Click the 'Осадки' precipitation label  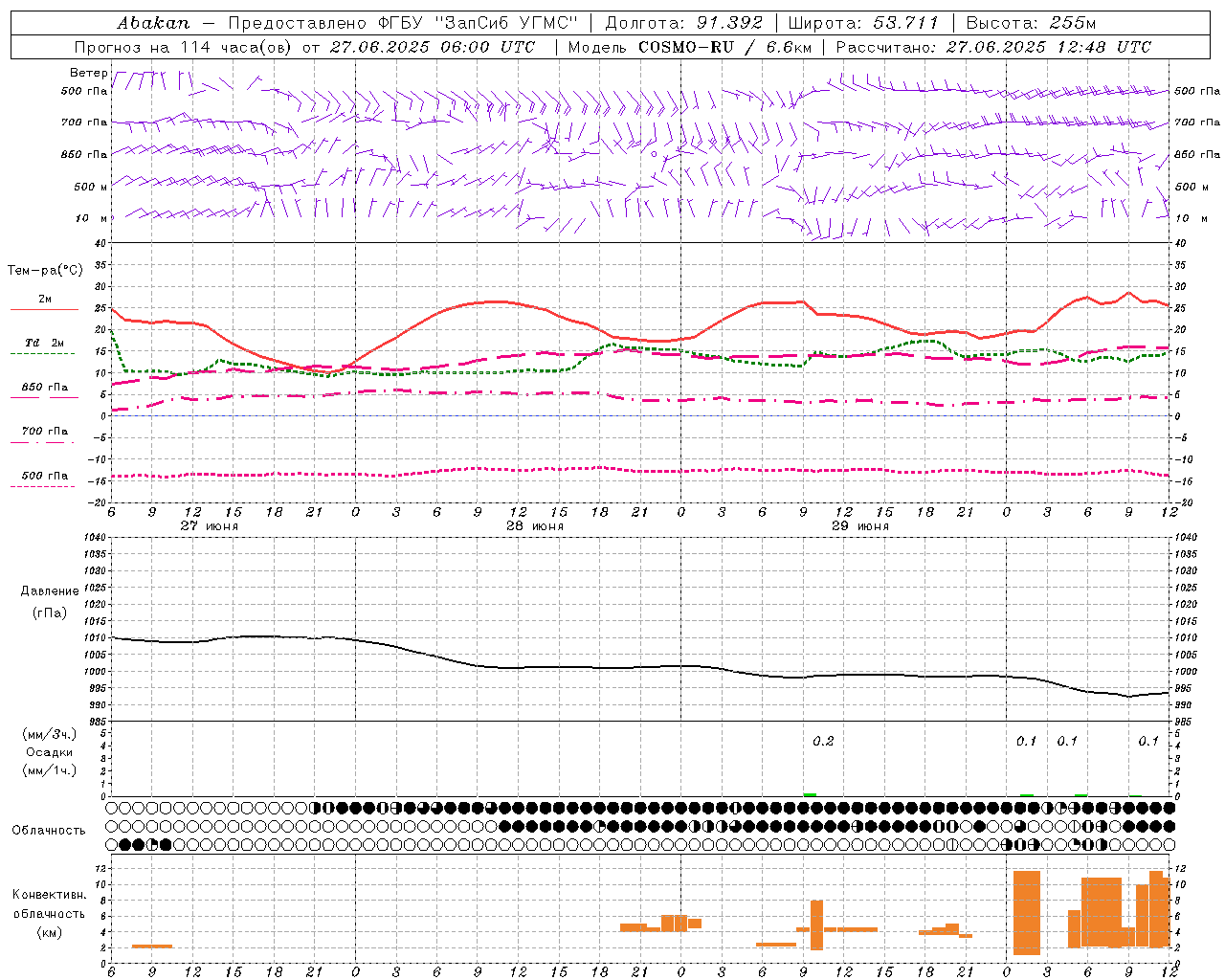49,752
